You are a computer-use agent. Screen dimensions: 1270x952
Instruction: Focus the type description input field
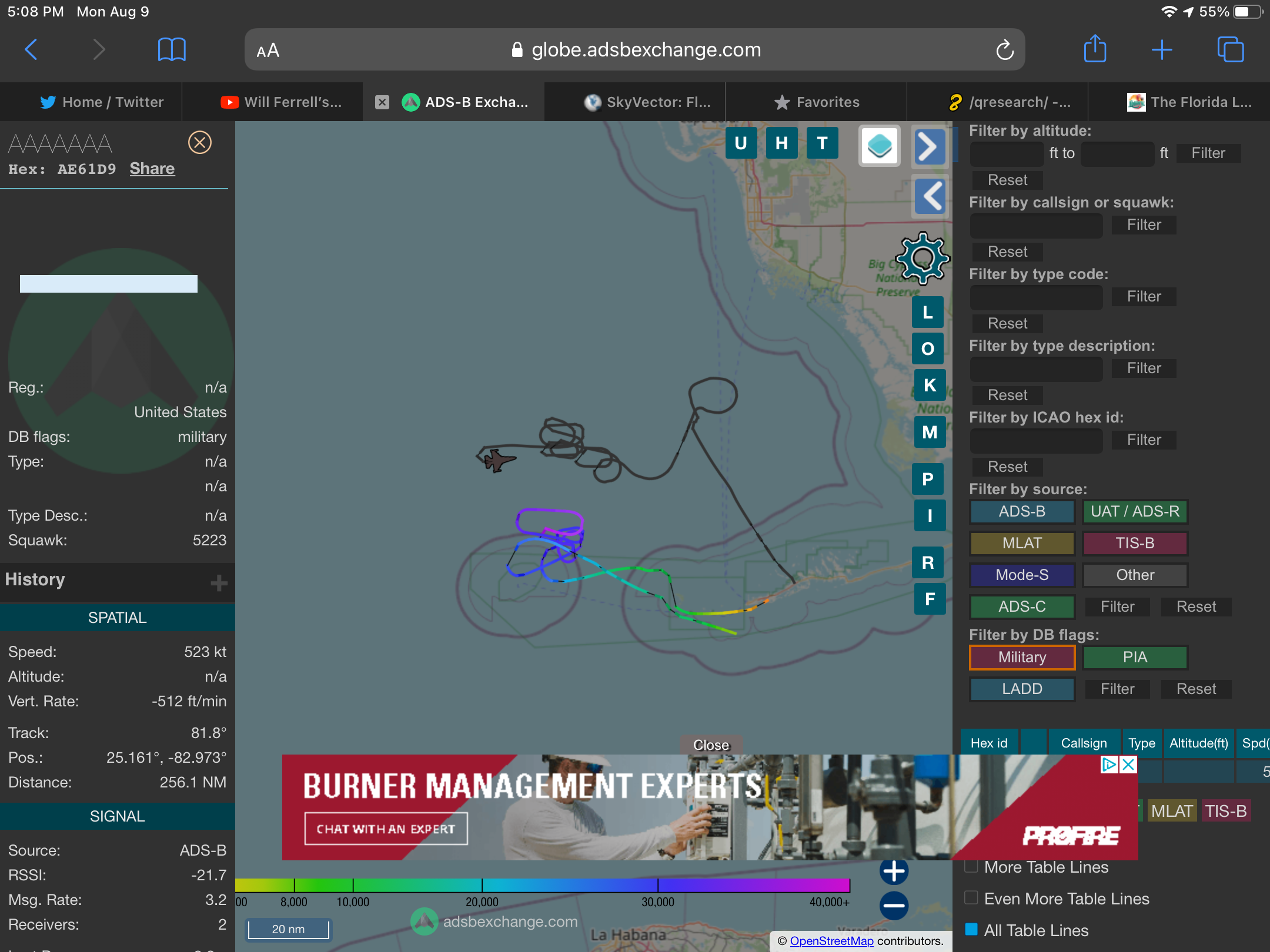1036,368
